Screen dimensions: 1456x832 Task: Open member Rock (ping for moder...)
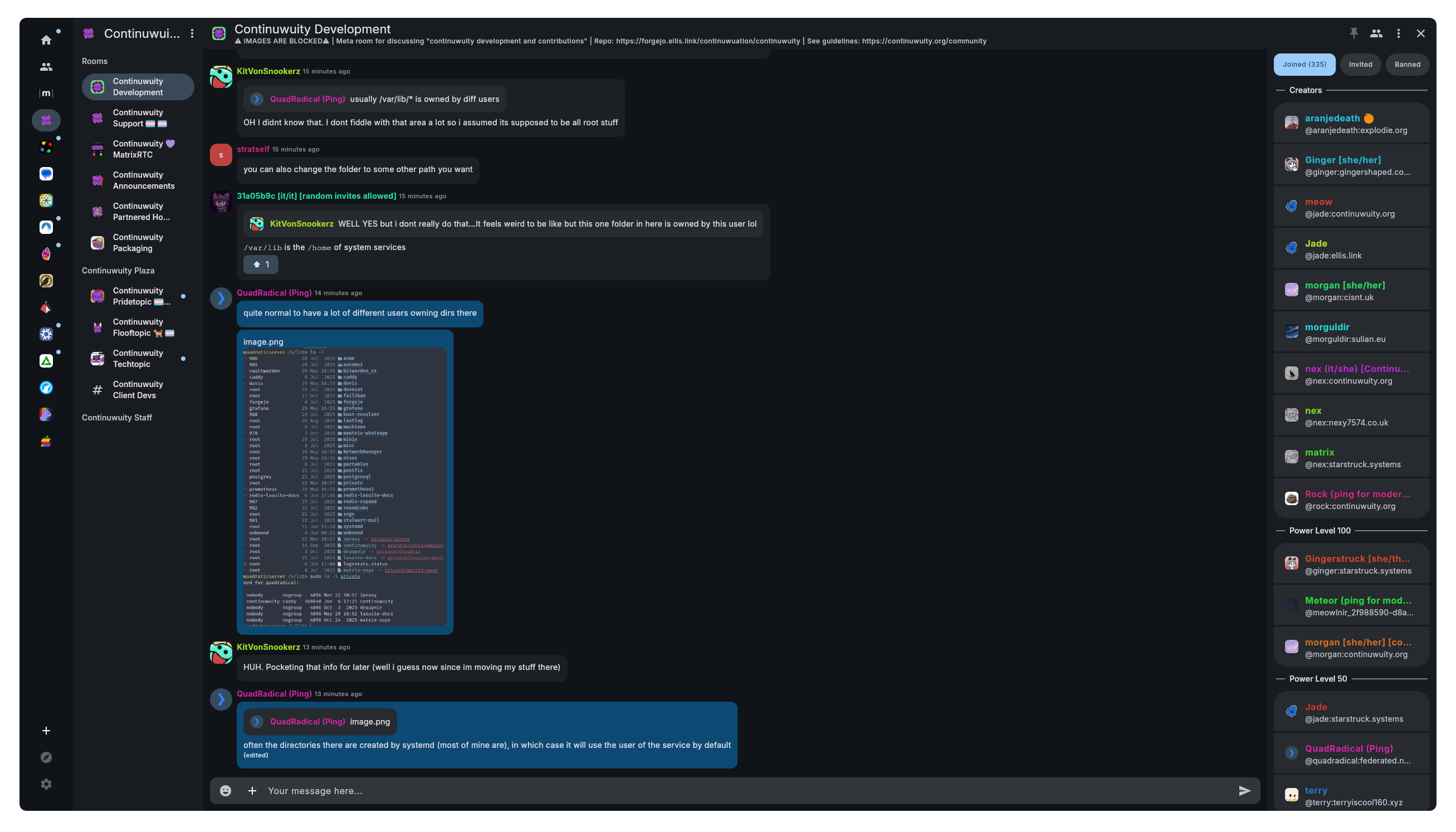1351,500
